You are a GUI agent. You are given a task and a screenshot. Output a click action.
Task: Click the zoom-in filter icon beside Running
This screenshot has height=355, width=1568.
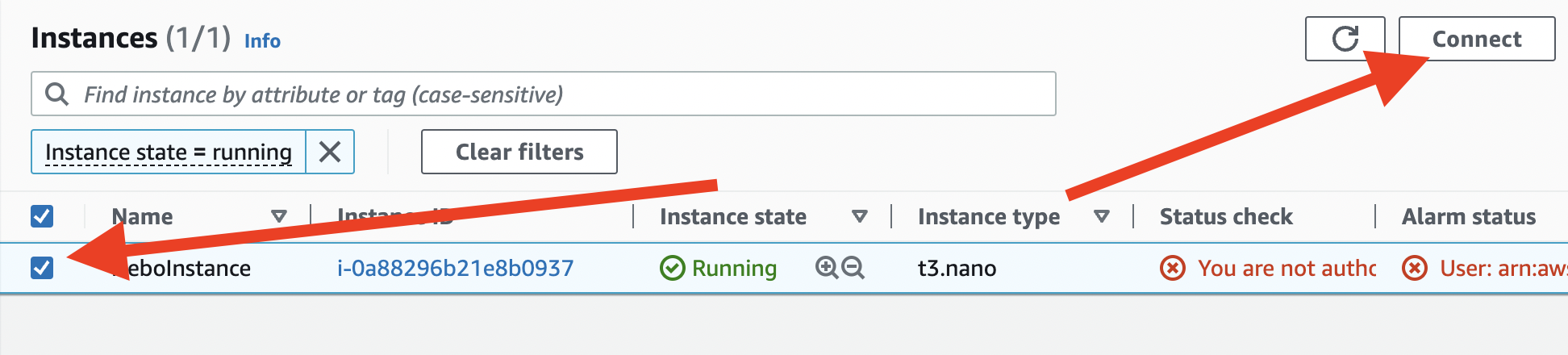(x=827, y=268)
